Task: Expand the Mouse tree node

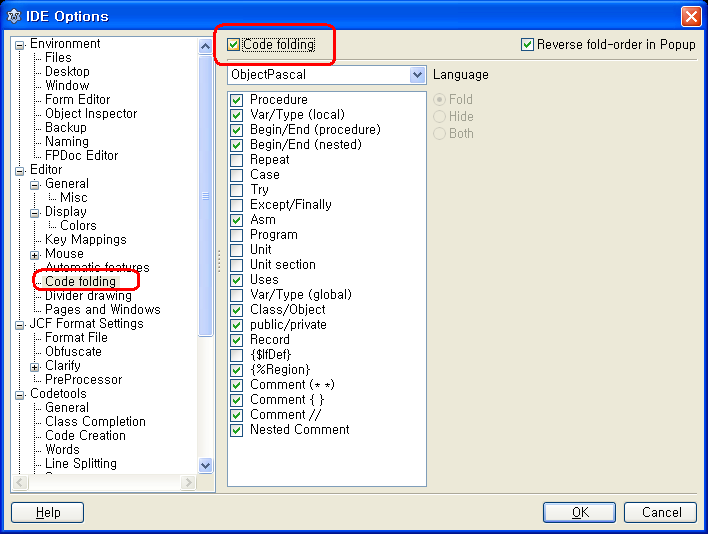Action: click(x=34, y=255)
